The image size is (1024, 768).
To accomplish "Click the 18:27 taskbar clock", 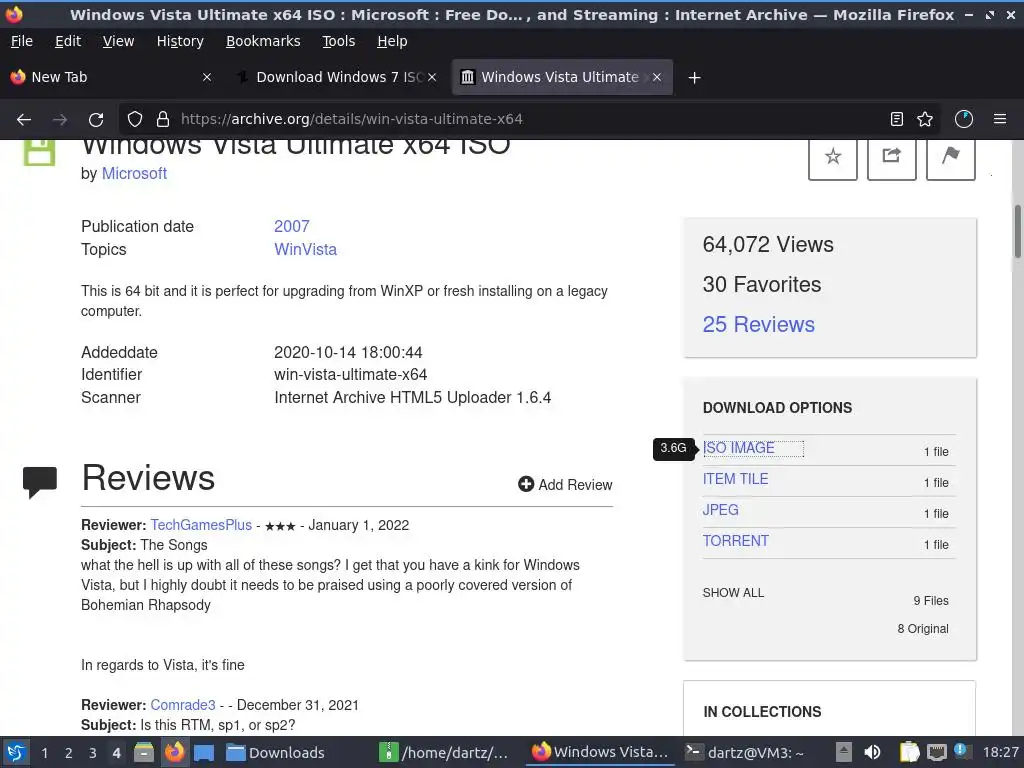I will 1000,753.
